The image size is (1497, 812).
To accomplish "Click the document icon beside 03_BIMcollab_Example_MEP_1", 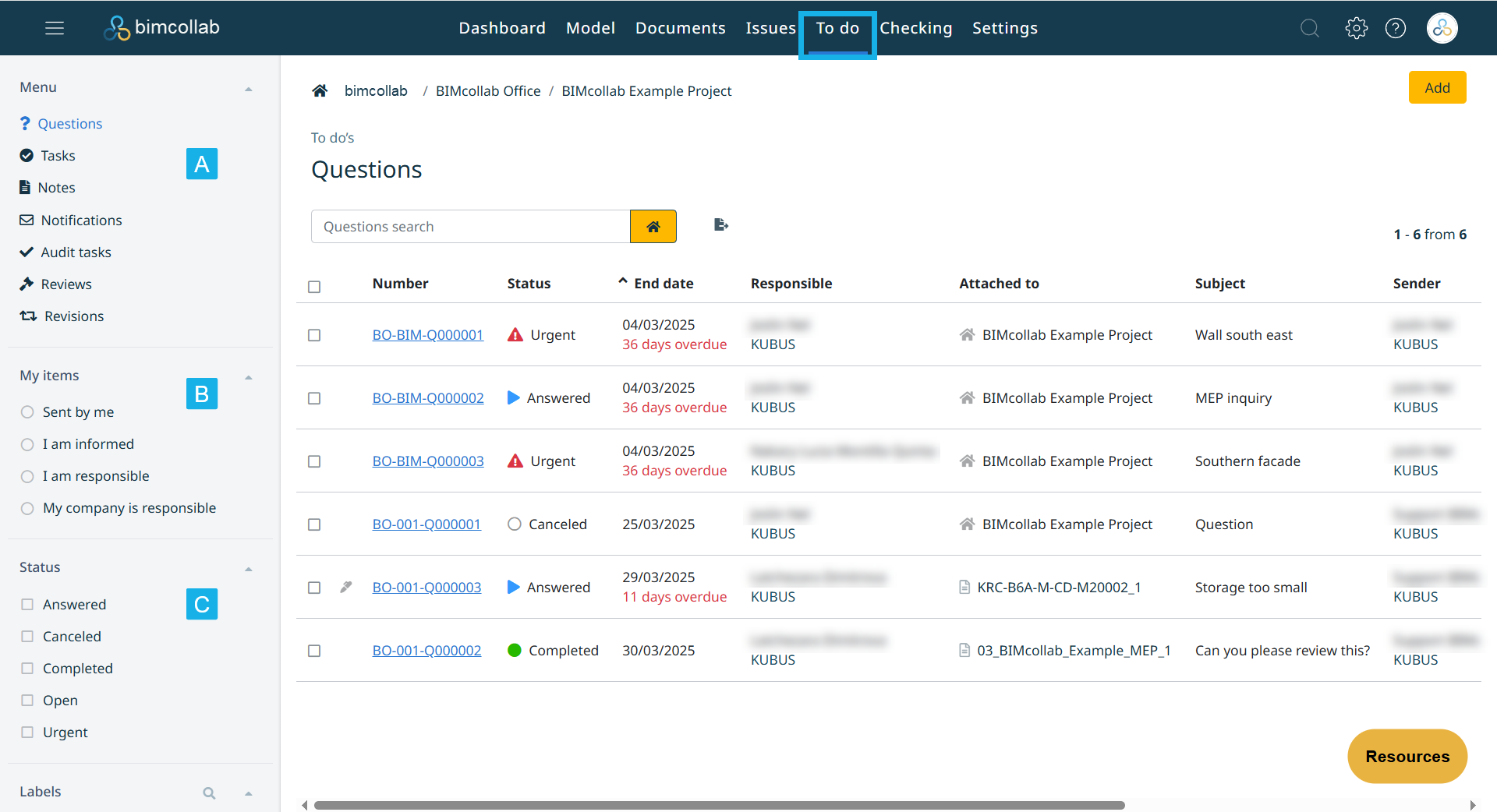I will click(x=964, y=650).
